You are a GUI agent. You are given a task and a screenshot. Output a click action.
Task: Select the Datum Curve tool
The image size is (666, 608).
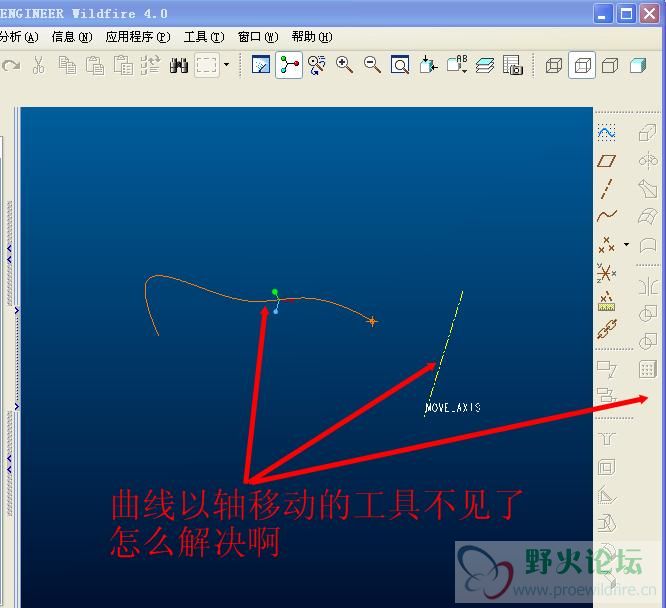pos(607,216)
